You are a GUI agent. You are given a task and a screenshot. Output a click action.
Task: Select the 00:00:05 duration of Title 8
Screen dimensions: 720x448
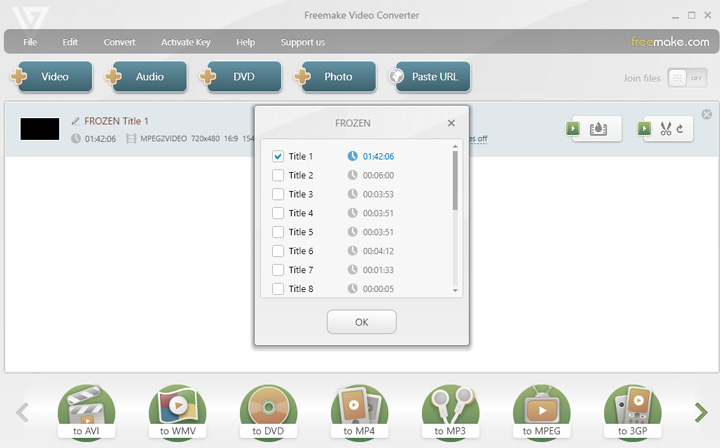point(378,289)
